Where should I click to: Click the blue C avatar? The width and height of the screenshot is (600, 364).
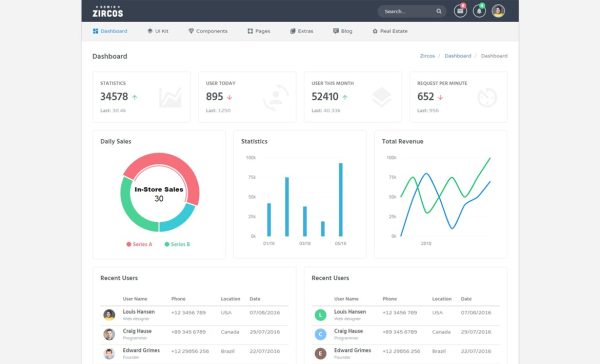320,334
